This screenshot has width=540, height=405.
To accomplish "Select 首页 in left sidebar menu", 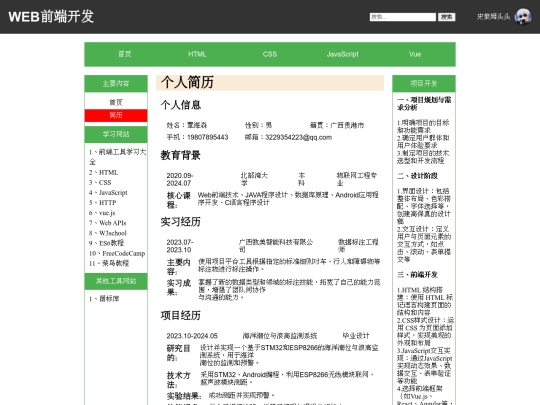I will point(116,102).
